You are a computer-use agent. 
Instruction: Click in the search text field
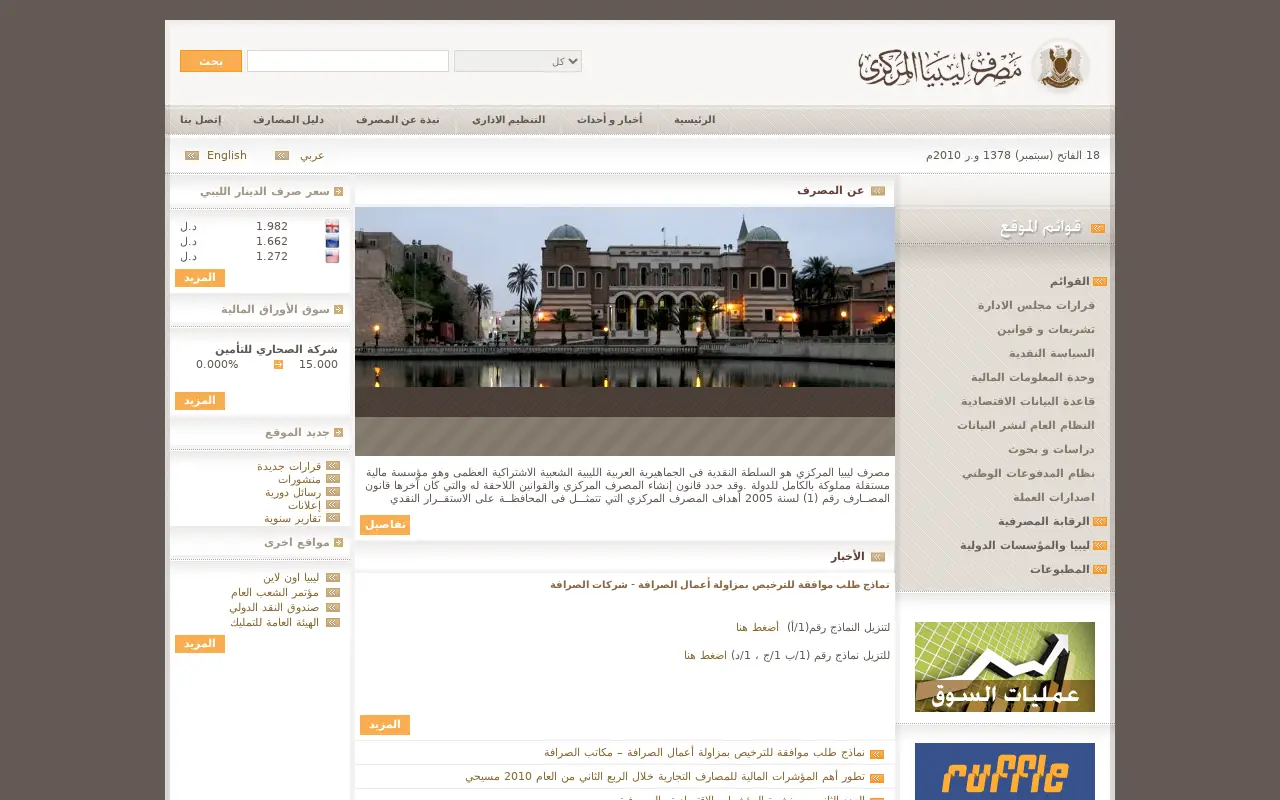tap(348, 61)
